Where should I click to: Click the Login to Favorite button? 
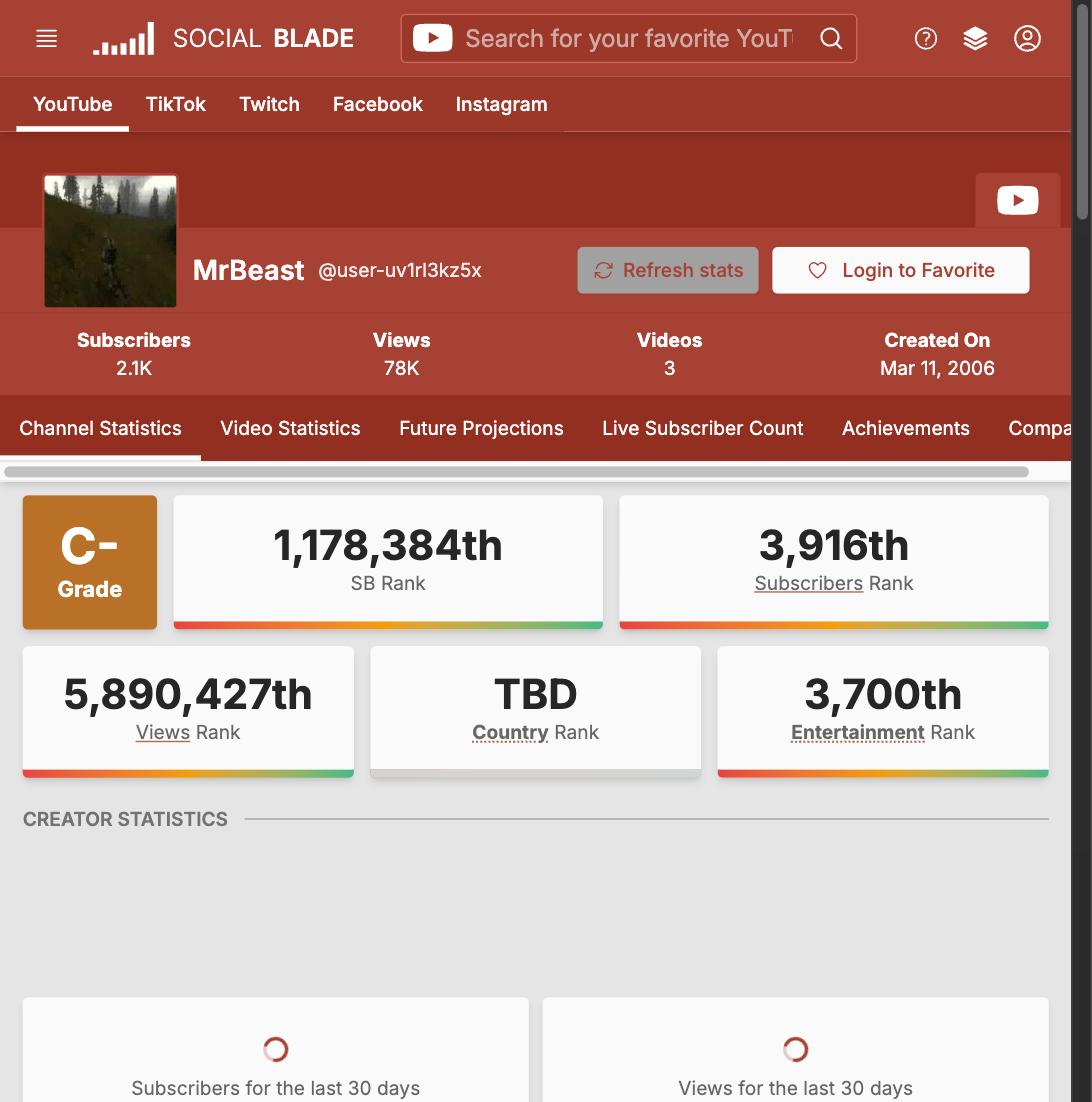pos(900,270)
